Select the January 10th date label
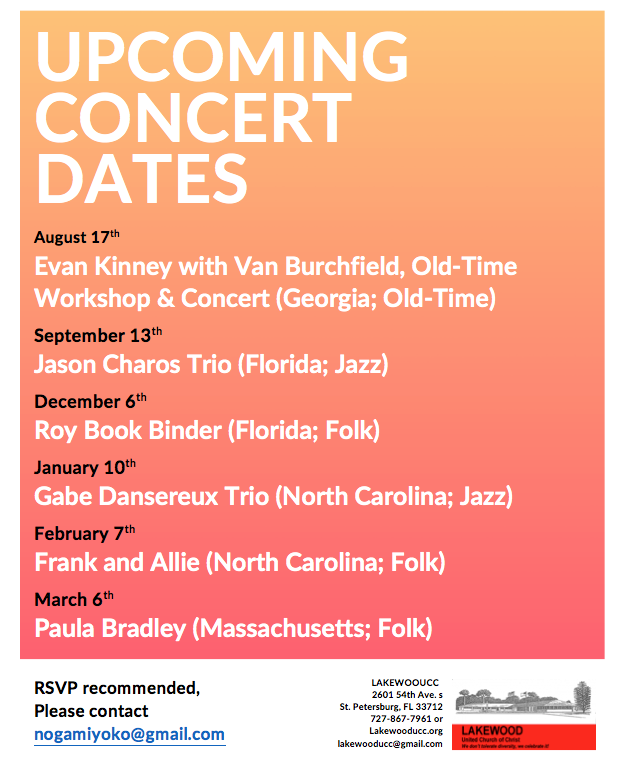 [85, 466]
